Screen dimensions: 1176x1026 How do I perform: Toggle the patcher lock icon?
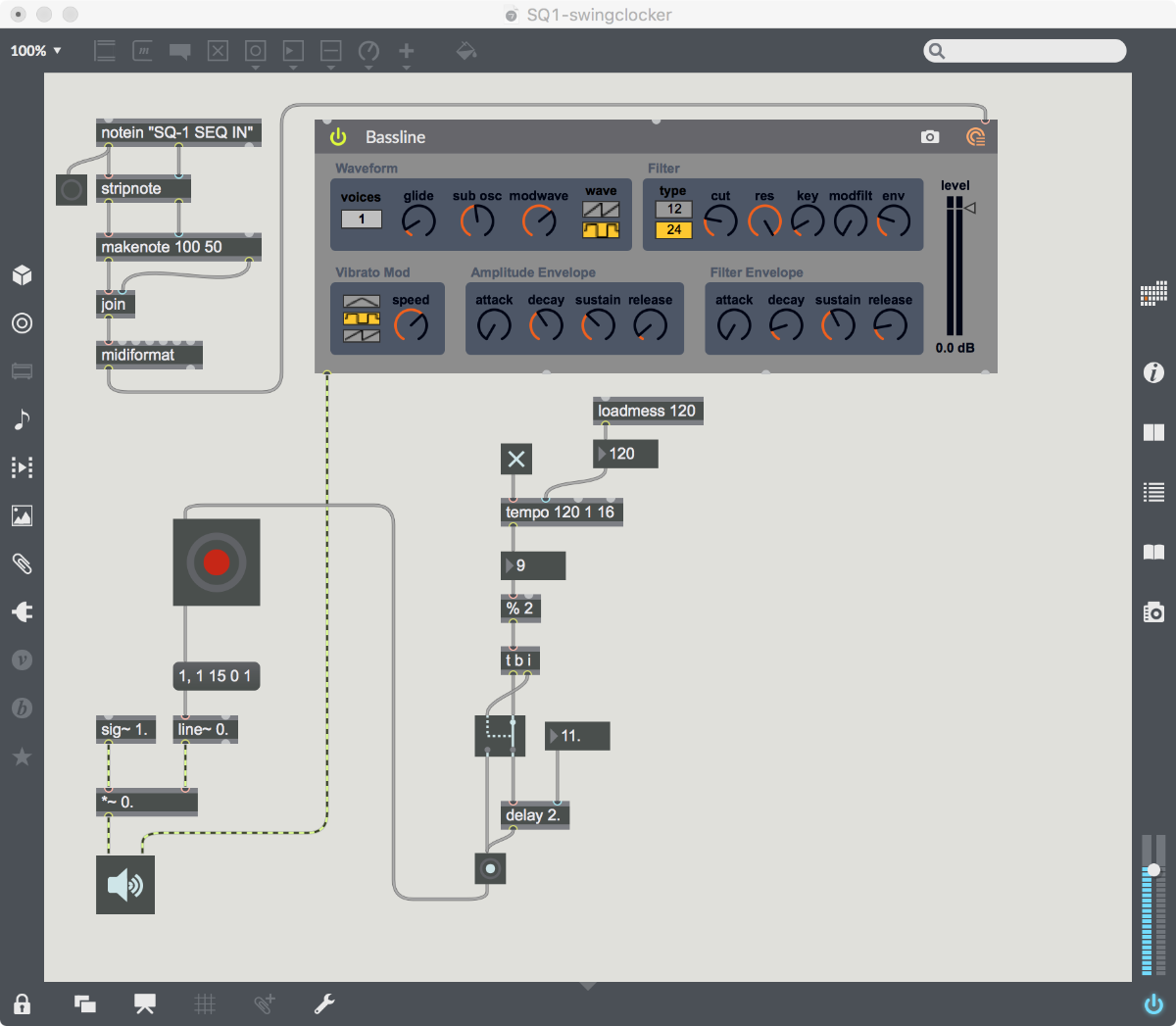[x=22, y=1003]
